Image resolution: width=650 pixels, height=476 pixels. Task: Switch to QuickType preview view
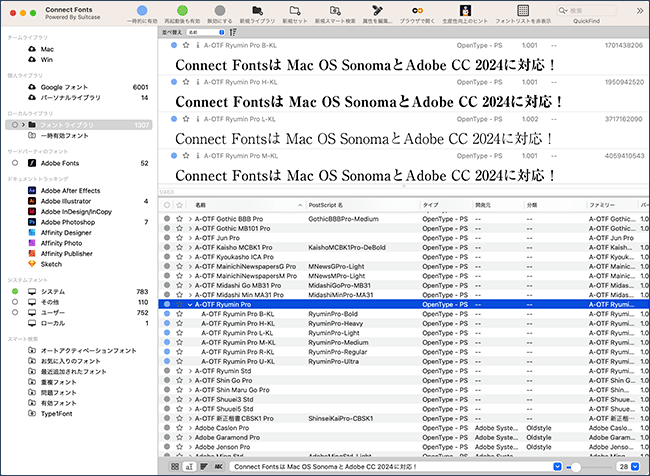[x=189, y=466]
